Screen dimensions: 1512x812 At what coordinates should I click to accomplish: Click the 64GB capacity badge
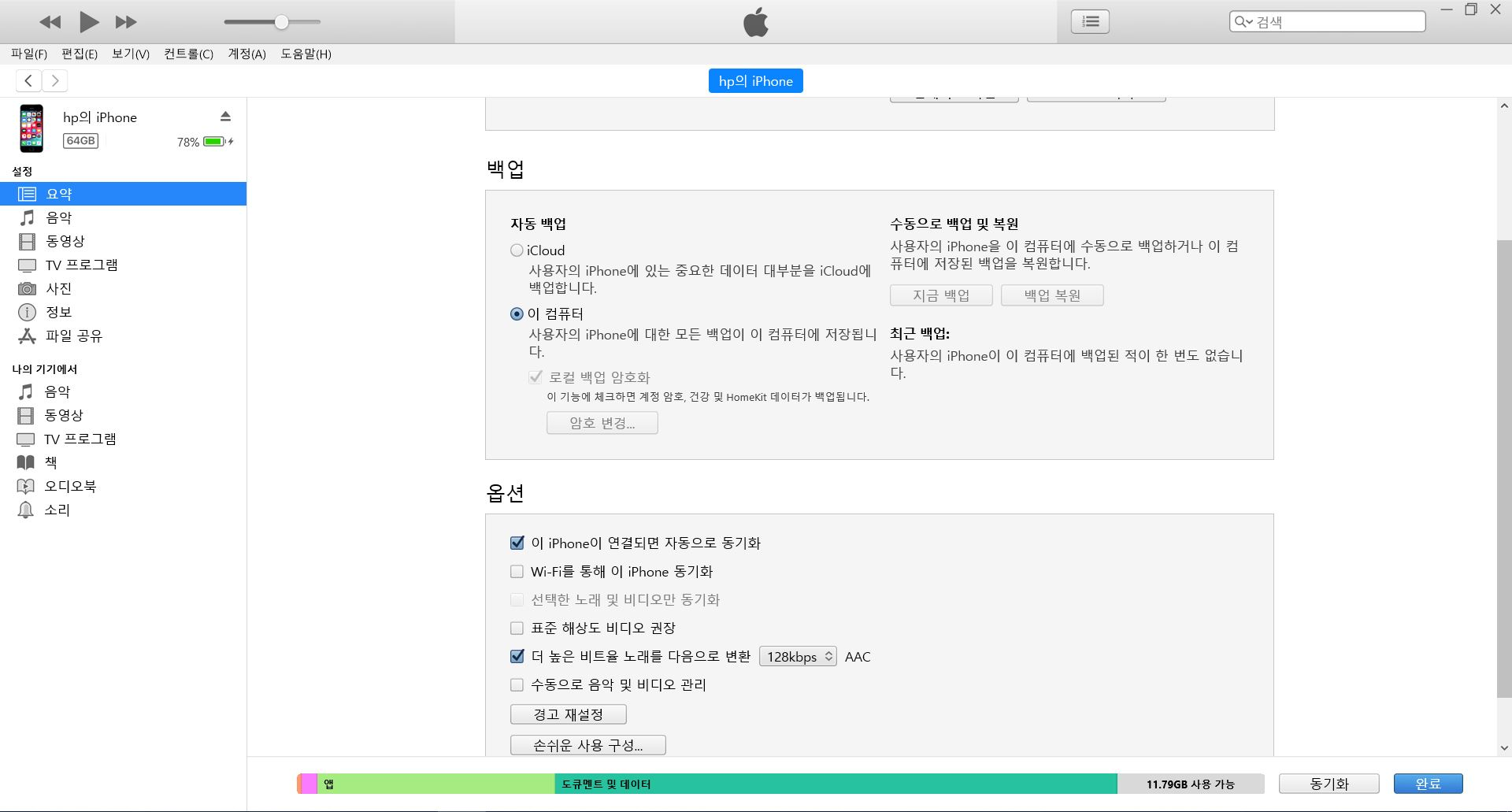tap(80, 141)
